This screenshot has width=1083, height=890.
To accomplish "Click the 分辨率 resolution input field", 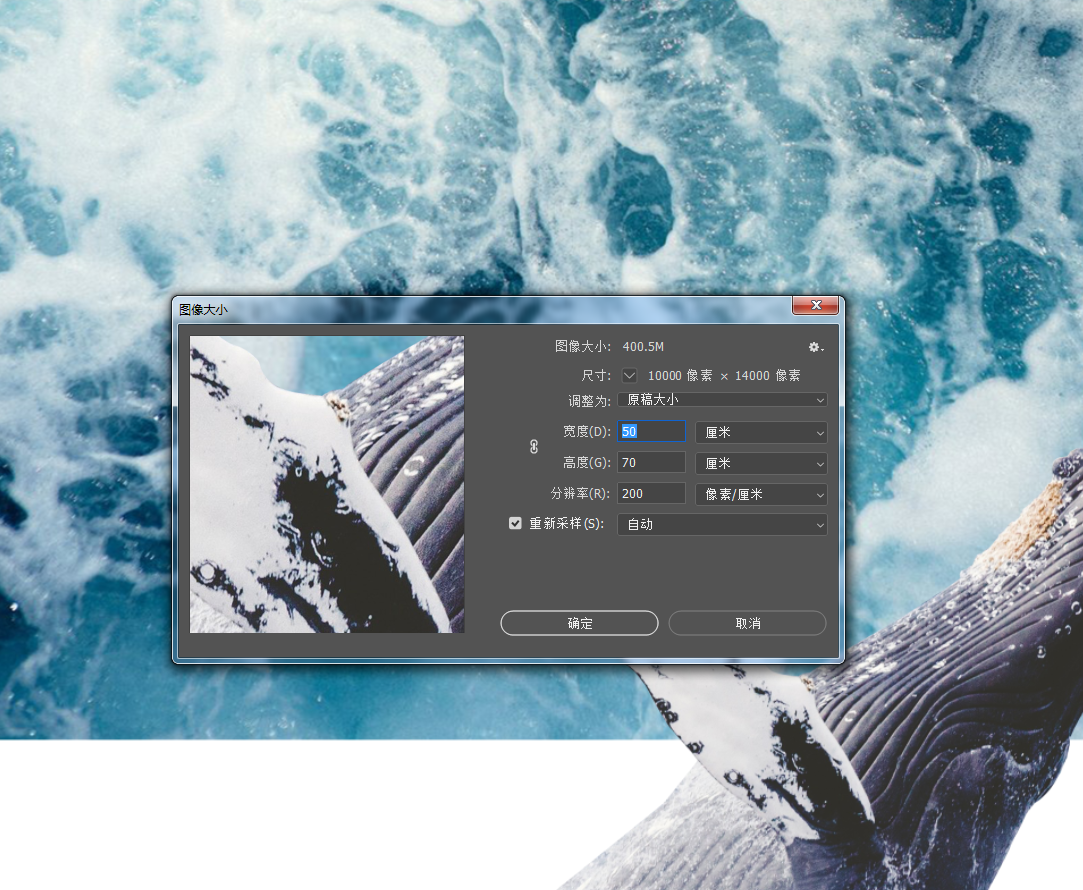I will tap(651, 494).
